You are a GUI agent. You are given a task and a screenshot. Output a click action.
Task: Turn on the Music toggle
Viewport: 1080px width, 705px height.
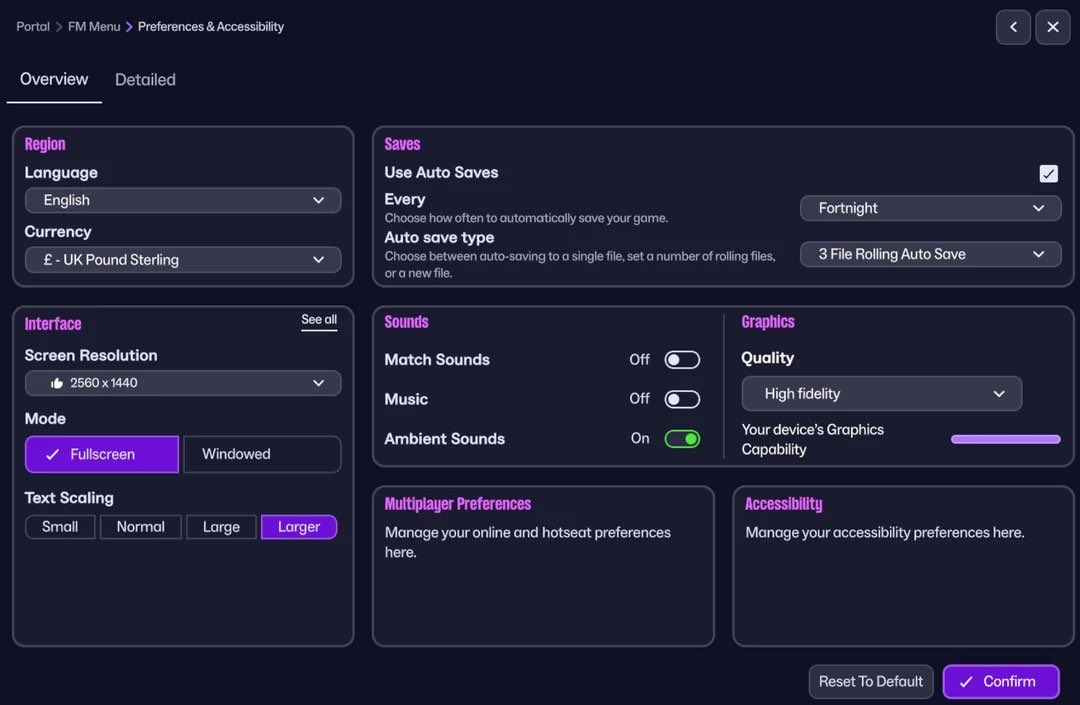(x=682, y=399)
